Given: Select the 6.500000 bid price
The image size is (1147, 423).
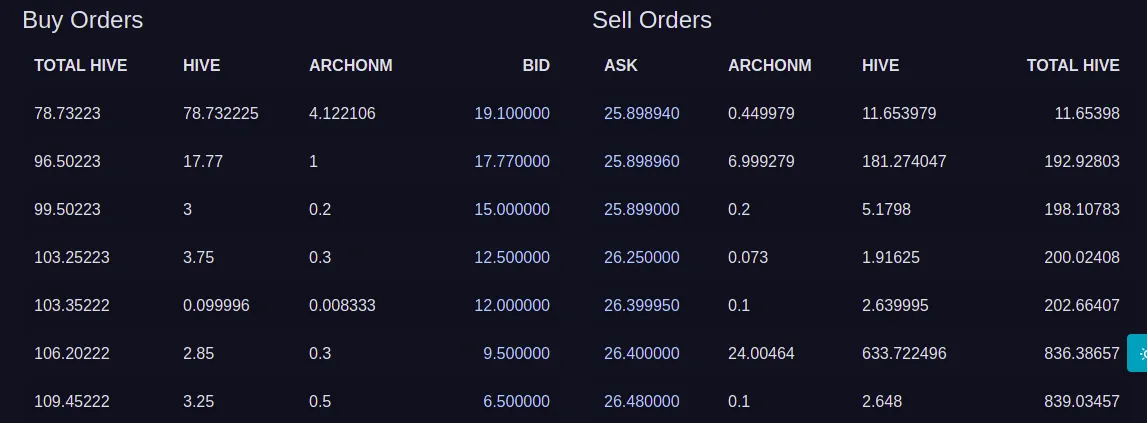Looking at the screenshot, I should click(516, 402).
